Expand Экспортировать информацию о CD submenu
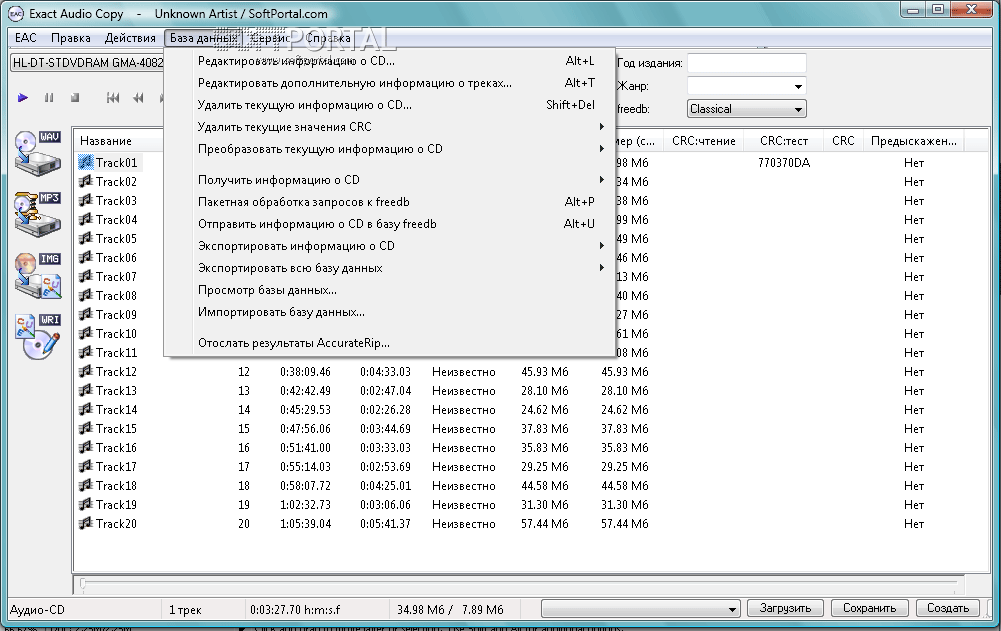This screenshot has width=1001, height=631. (x=389, y=246)
